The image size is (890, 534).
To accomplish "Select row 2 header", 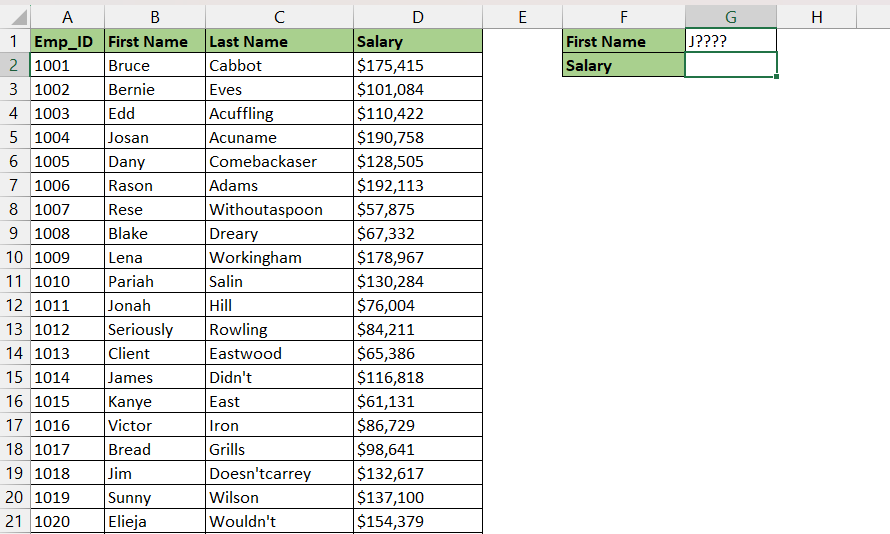I will coord(14,65).
